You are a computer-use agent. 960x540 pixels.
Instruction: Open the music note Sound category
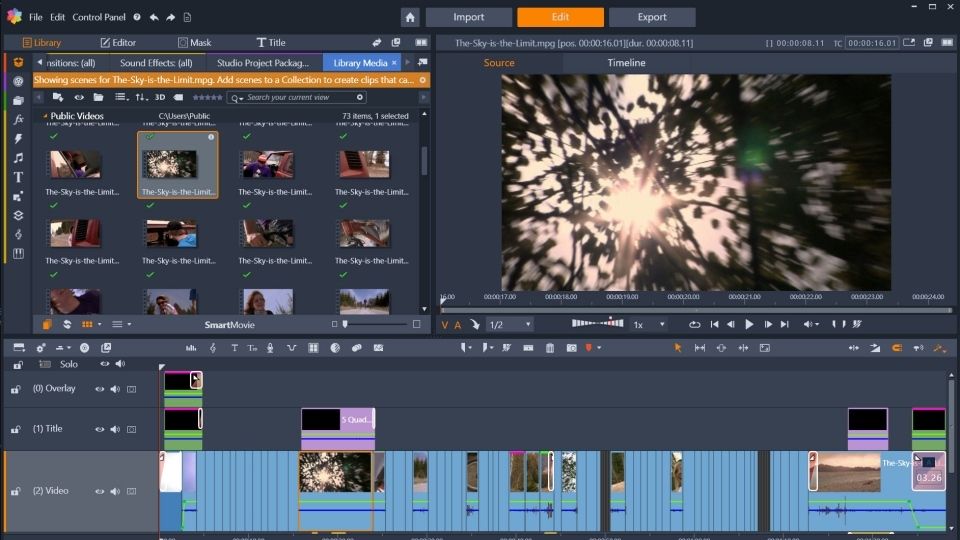click(x=18, y=158)
